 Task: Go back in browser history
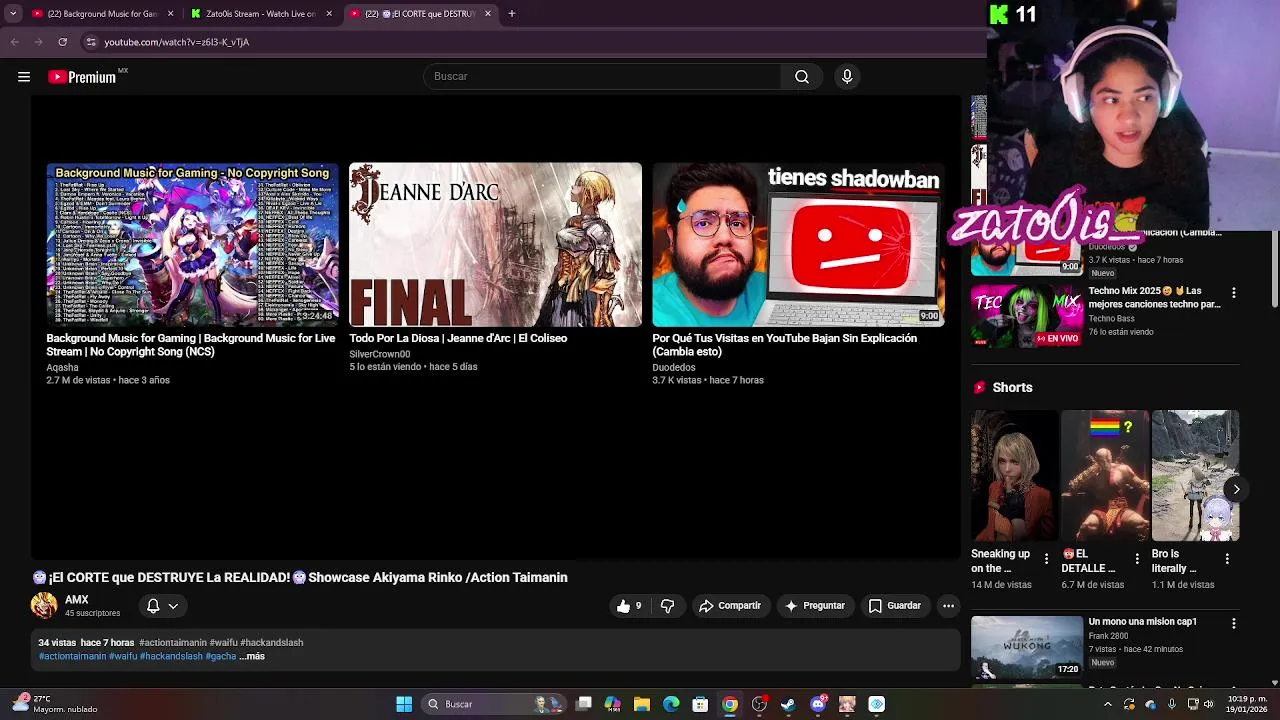pyautogui.click(x=14, y=42)
